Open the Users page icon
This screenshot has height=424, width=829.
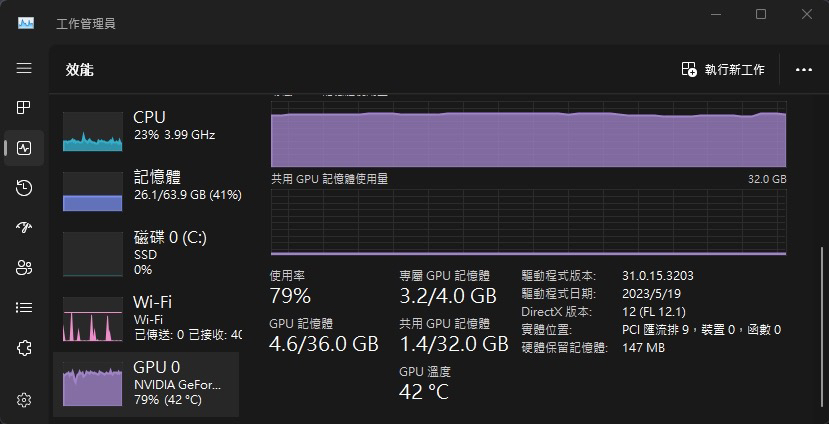24,267
